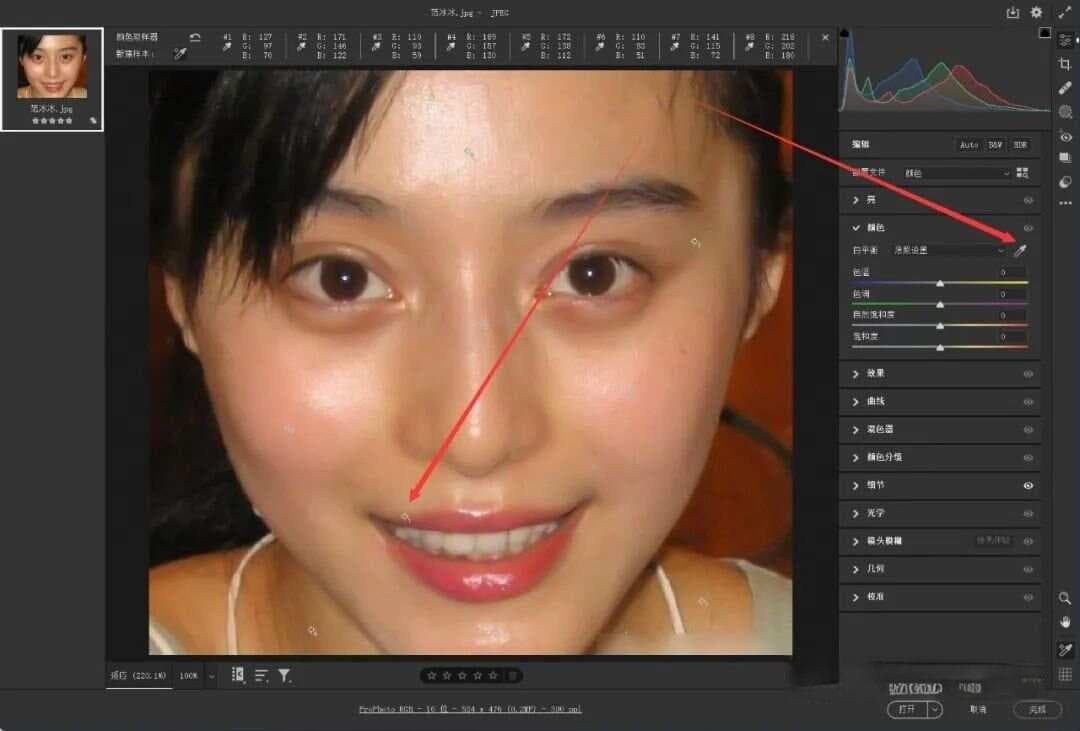Click the 色调 tint slider handle
The width and height of the screenshot is (1080, 731).
[x=940, y=305]
